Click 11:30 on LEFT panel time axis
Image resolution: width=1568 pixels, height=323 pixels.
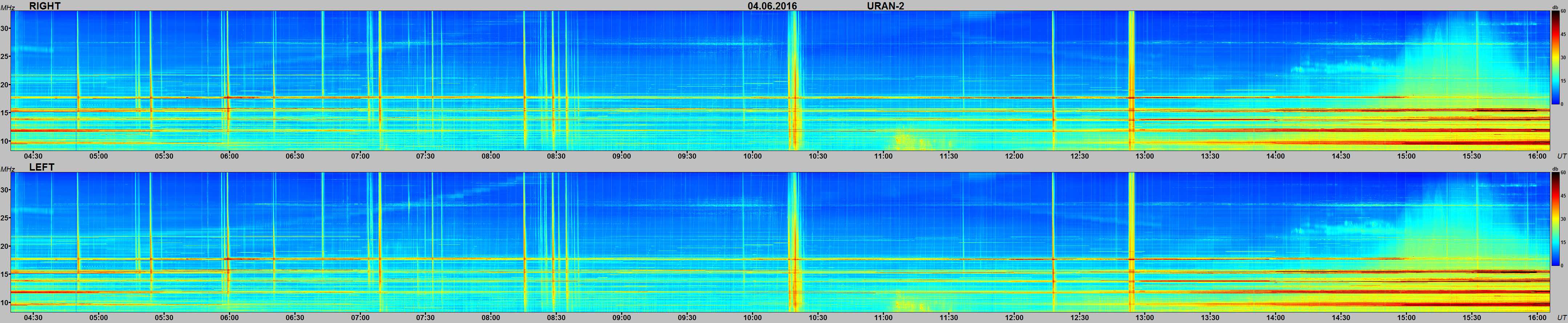pos(949,318)
